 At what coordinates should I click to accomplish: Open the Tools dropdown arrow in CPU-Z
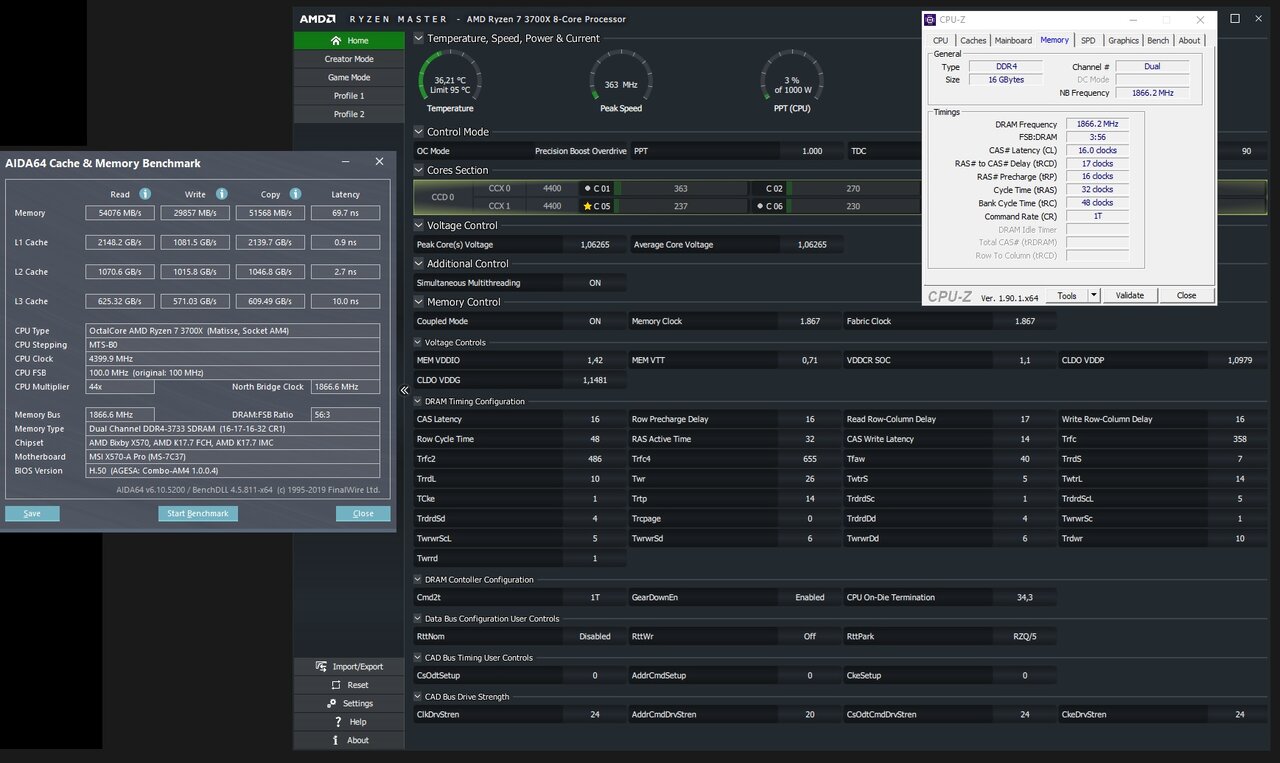(1094, 295)
